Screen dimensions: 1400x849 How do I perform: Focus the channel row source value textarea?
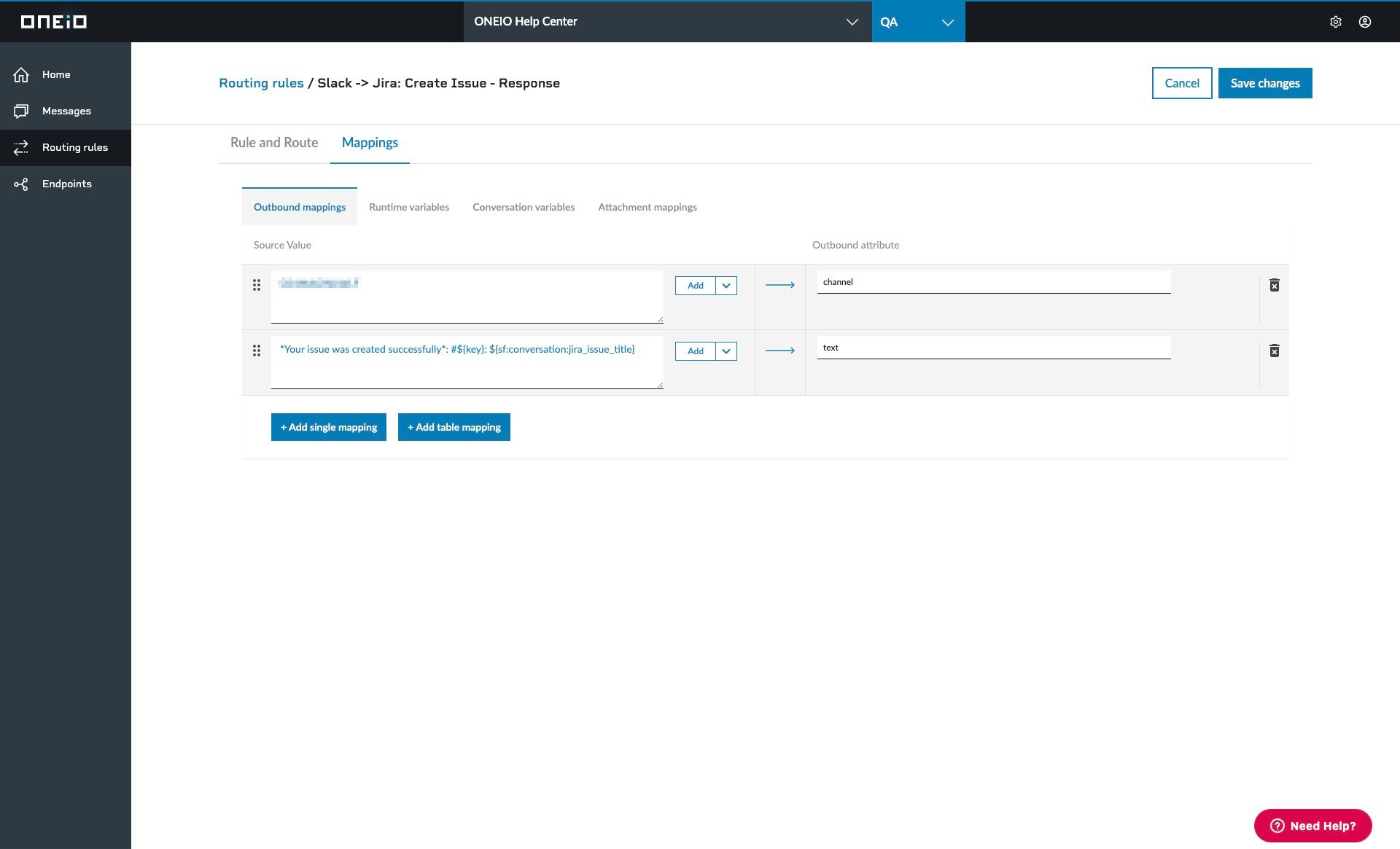click(x=467, y=297)
